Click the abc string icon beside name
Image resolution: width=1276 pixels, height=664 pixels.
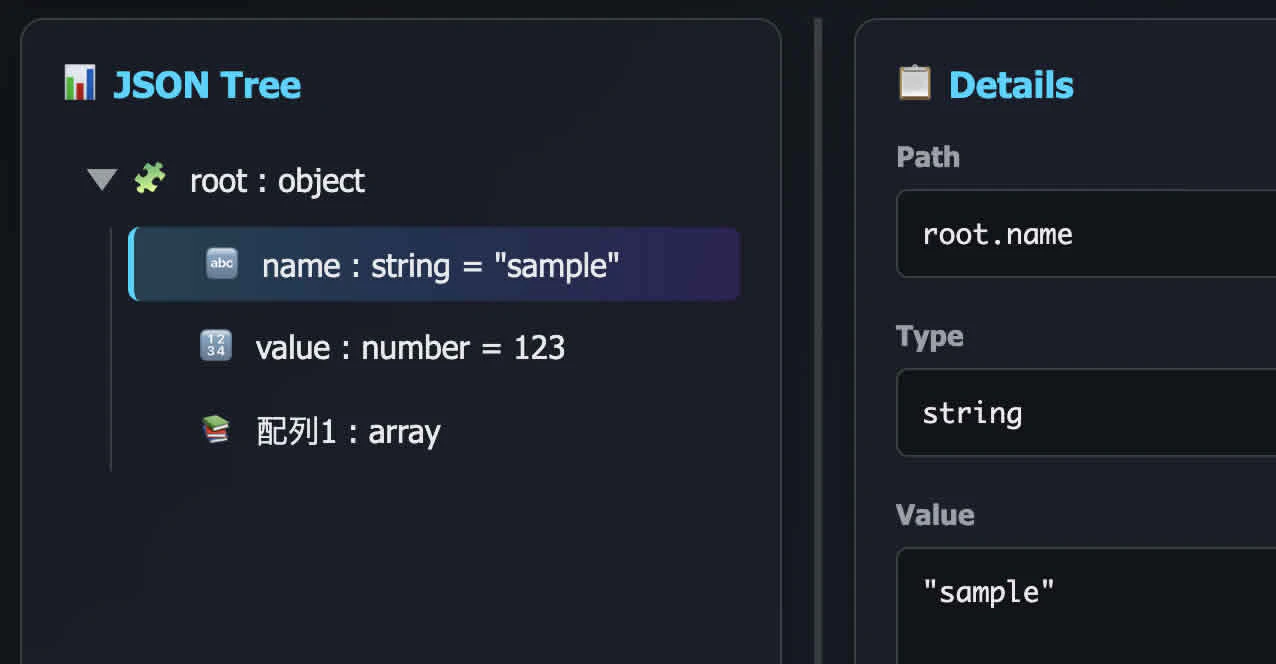(x=222, y=264)
